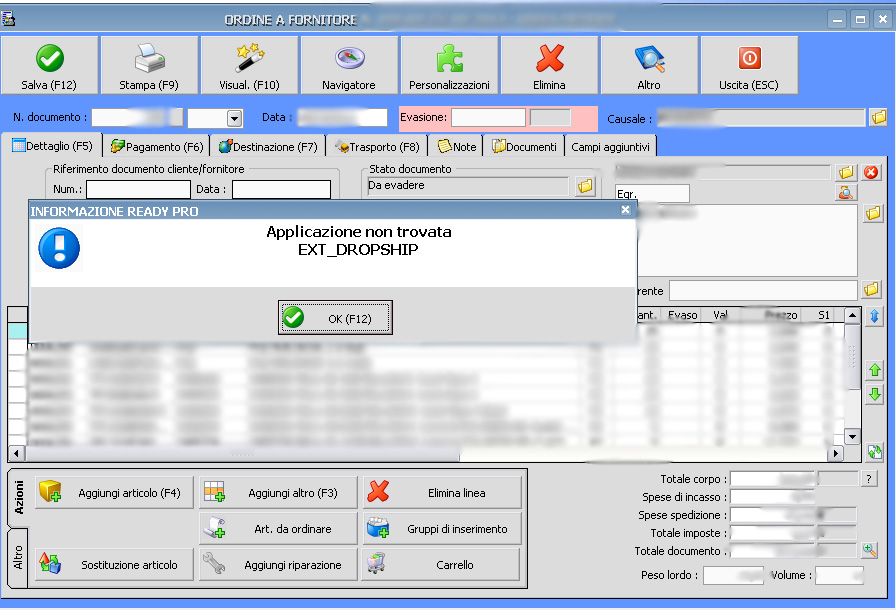Switch to the Trasporto (F8) tab

377,147
